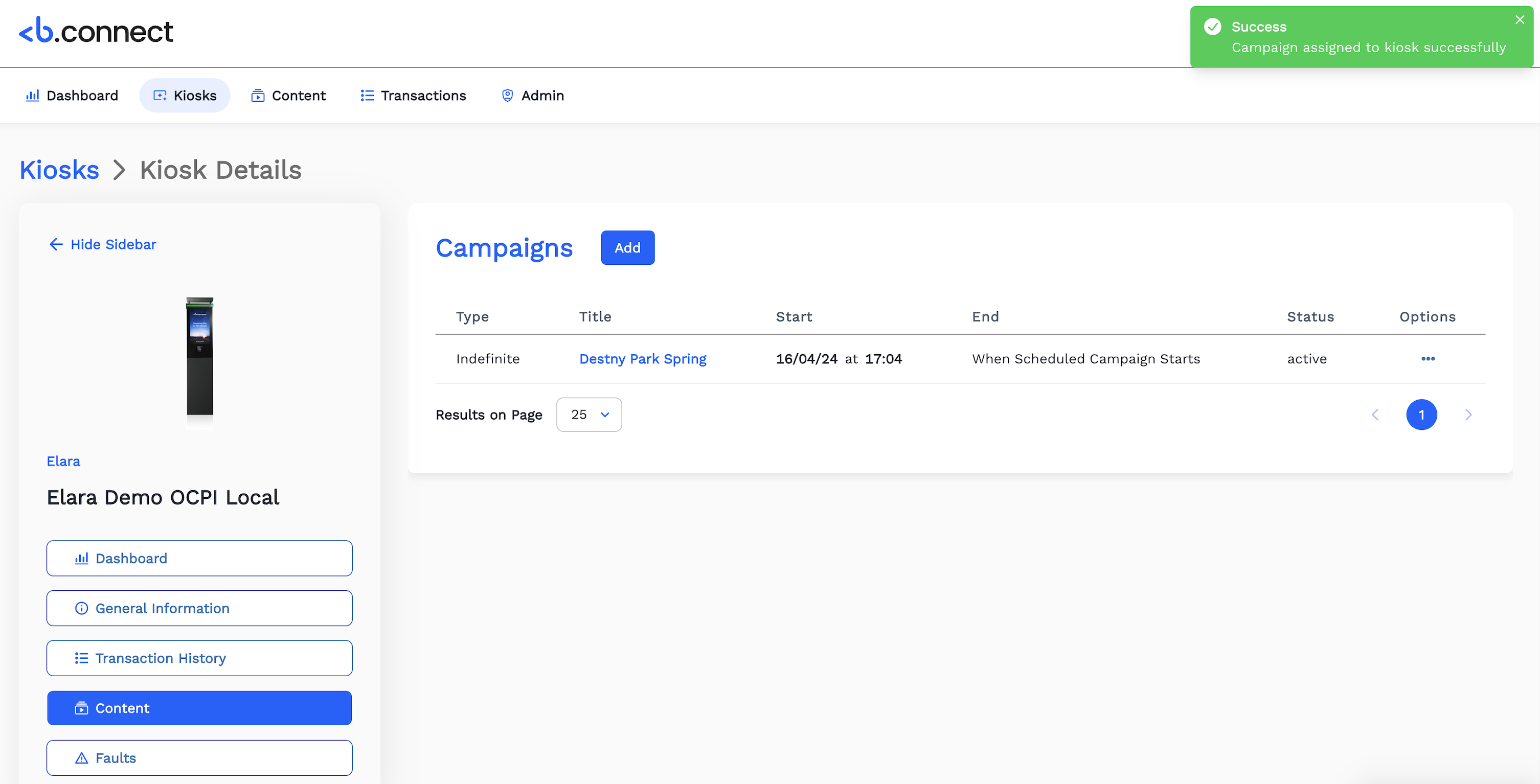Open options menu for Destny Park Spring

(1428, 359)
